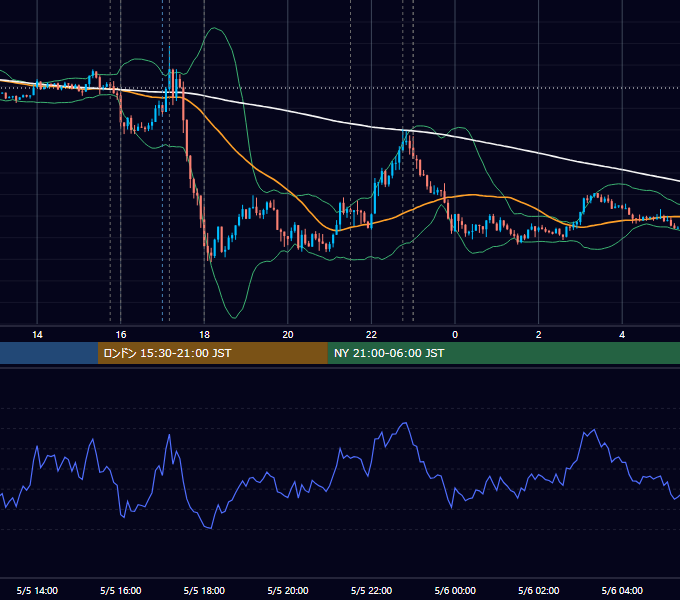Click the 14 hour axis label

[x=37, y=335]
